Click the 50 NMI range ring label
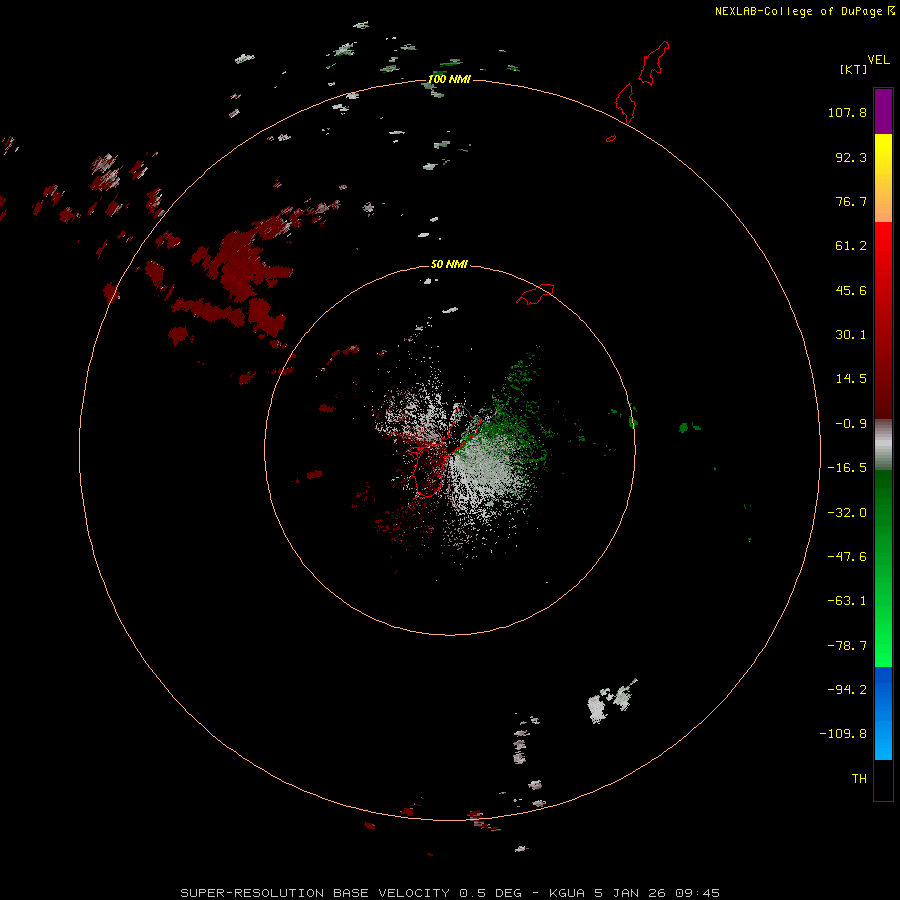Screen dimensions: 900x900 pyautogui.click(x=449, y=264)
